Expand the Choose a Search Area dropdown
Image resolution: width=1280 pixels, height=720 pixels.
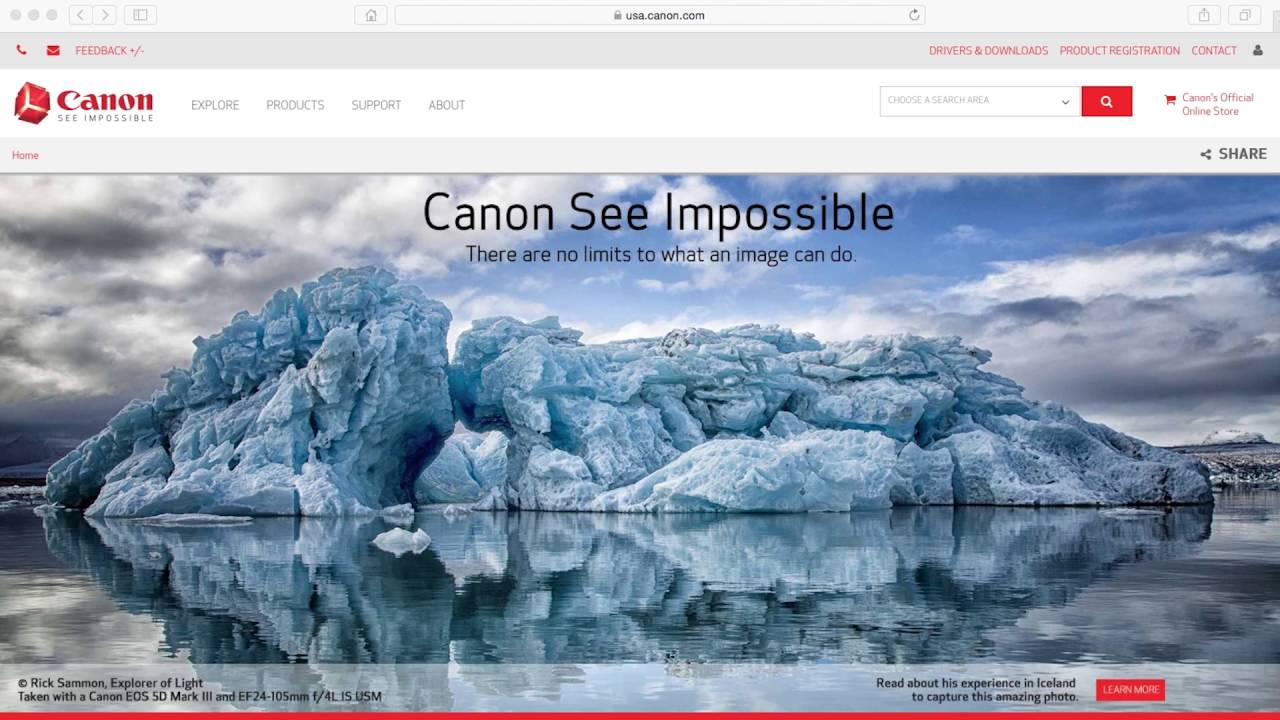[980, 101]
